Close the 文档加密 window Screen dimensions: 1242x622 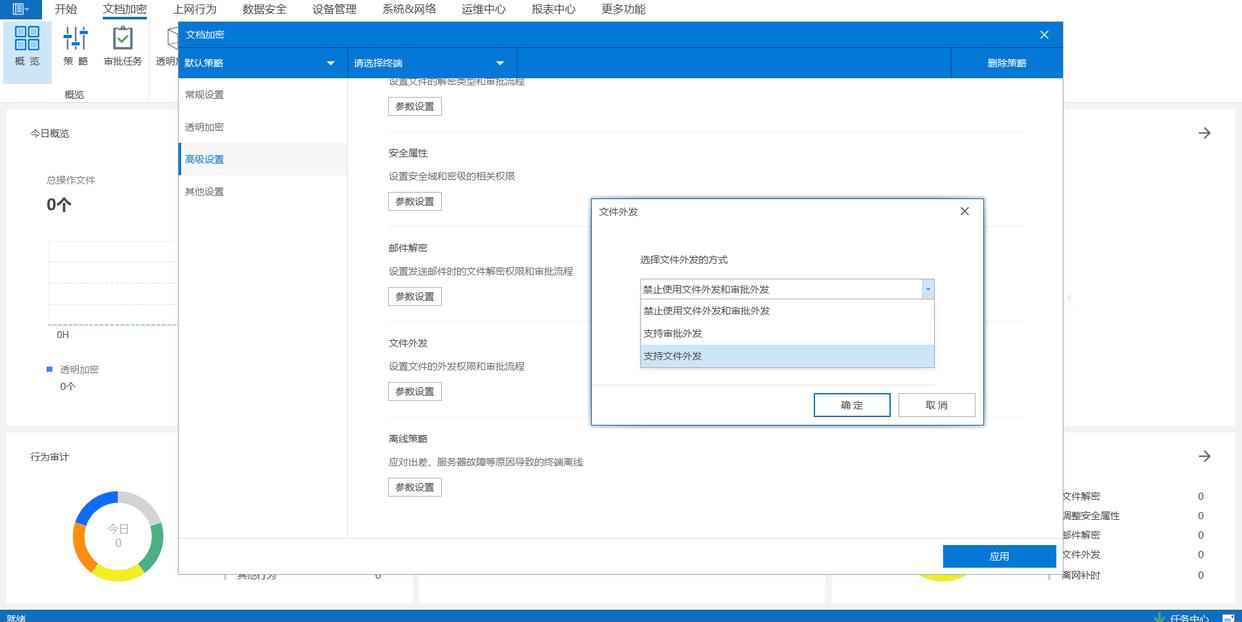[1044, 35]
